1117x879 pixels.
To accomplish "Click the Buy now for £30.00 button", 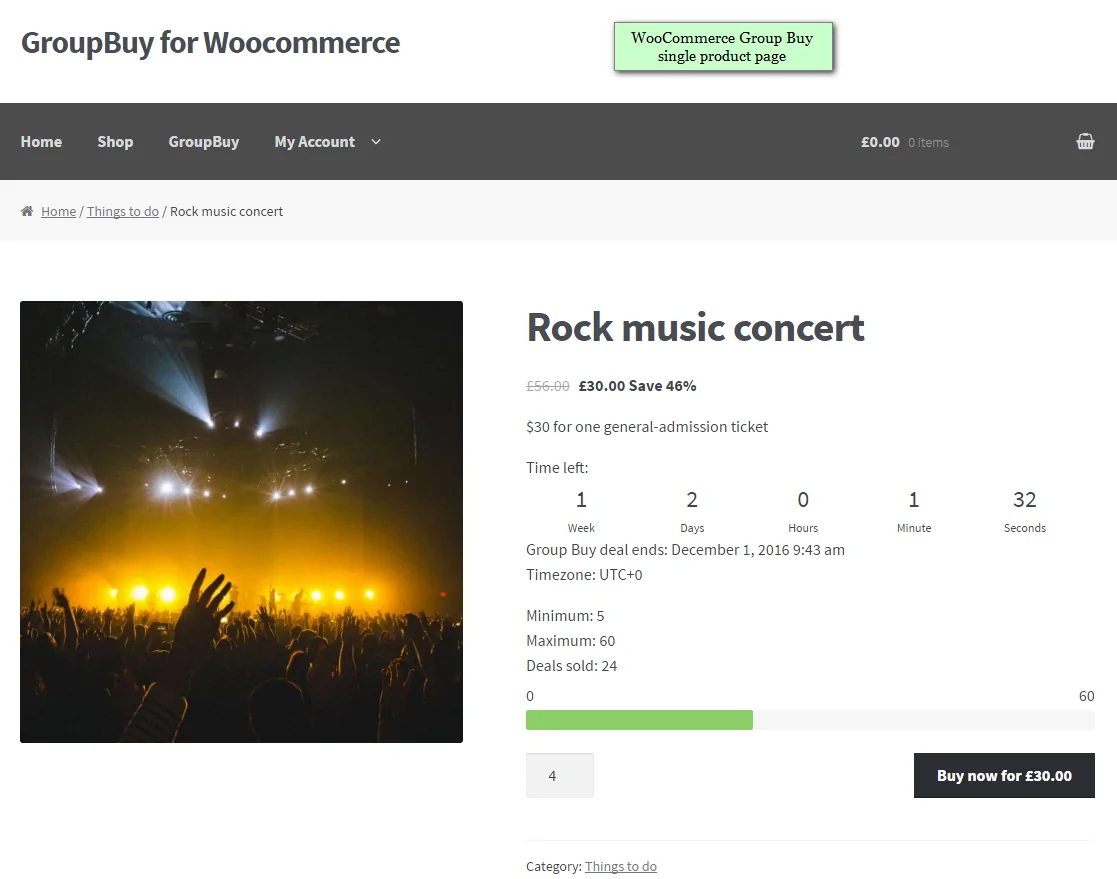I will click(1003, 775).
